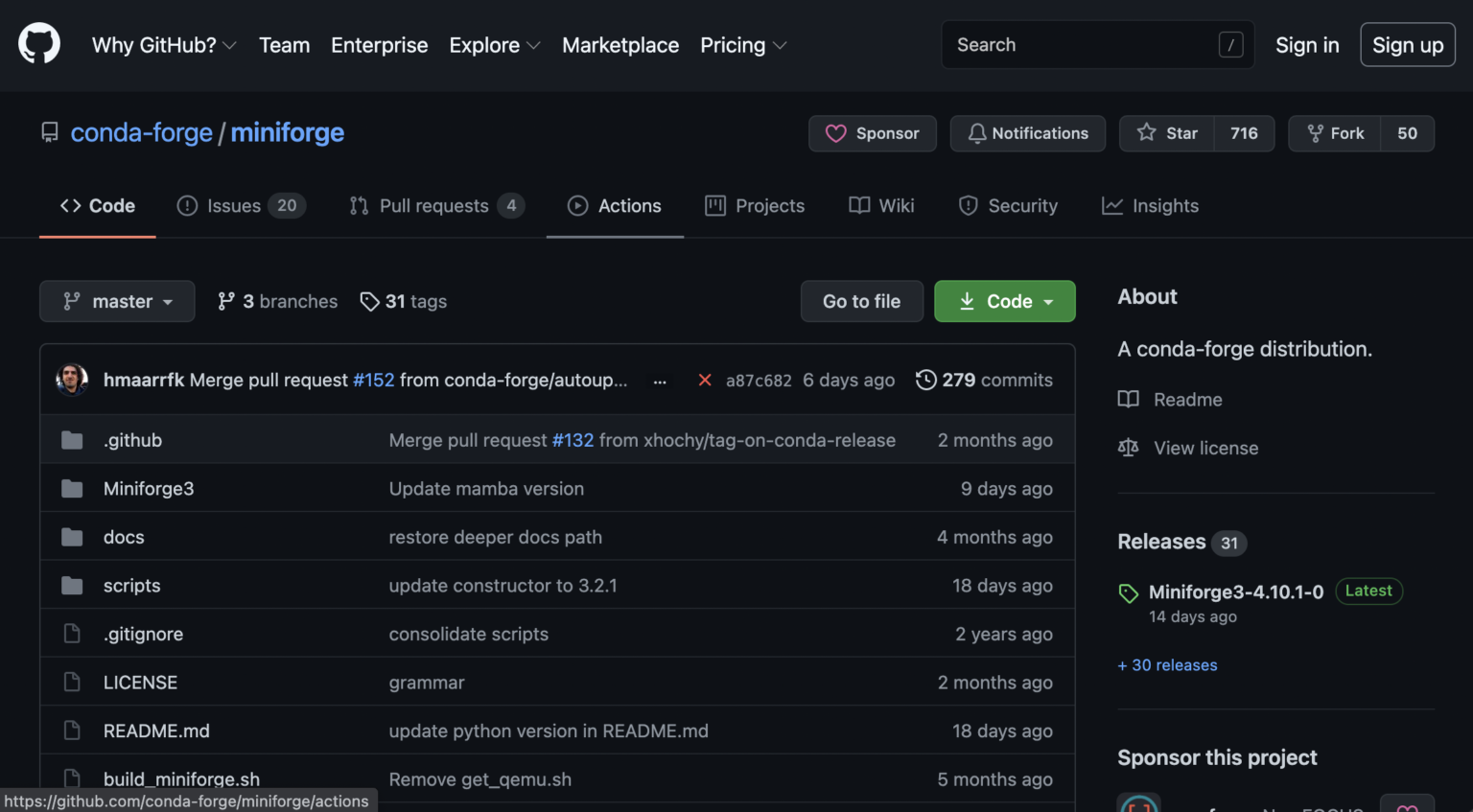This screenshot has height=812, width=1473.
Task: Expand the green Code download dropdown
Action: pos(1004,302)
